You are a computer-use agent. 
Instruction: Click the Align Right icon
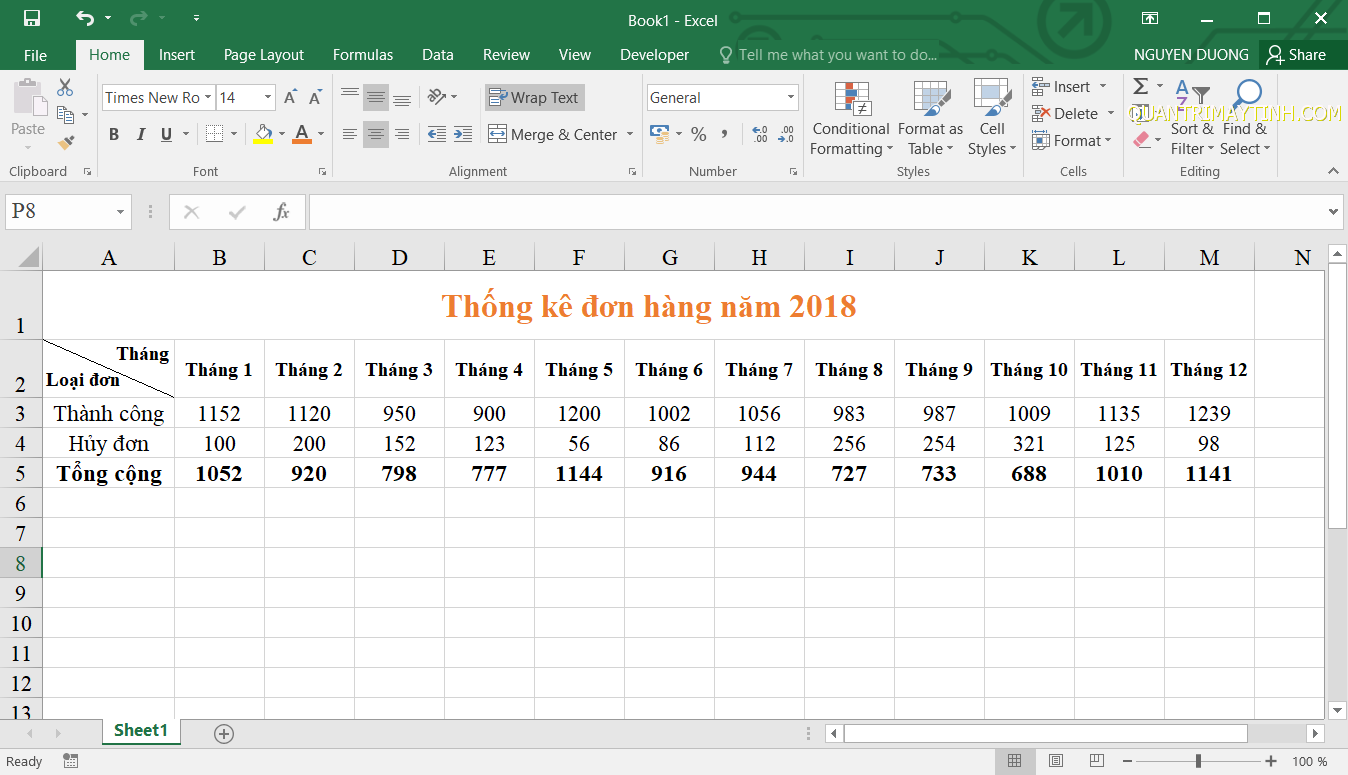[x=402, y=134]
